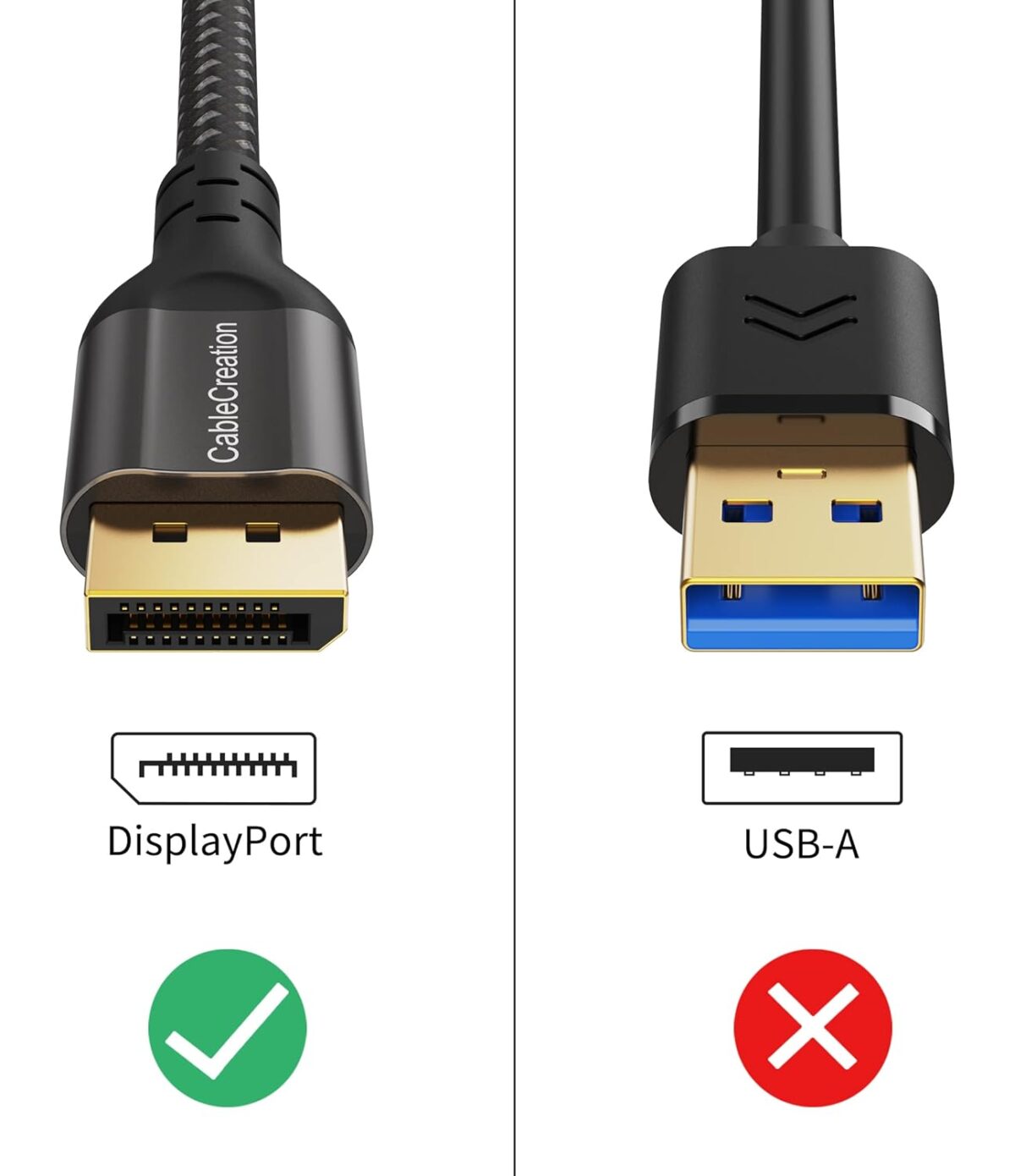The height and width of the screenshot is (1176, 1015).
Task: Click the left blue square hole on USB shell
Action: 747,512
